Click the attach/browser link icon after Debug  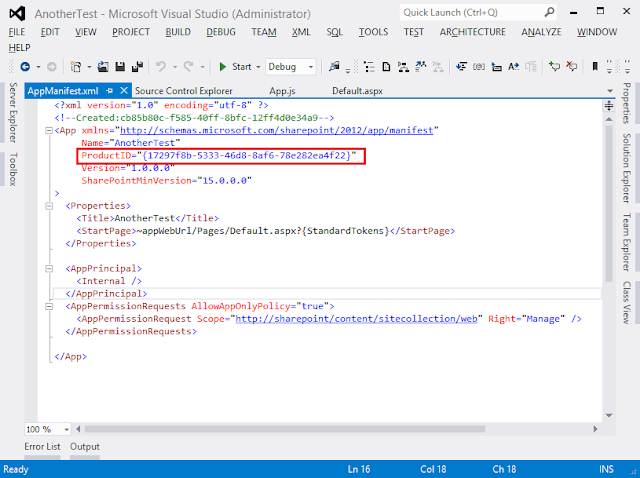point(334,67)
